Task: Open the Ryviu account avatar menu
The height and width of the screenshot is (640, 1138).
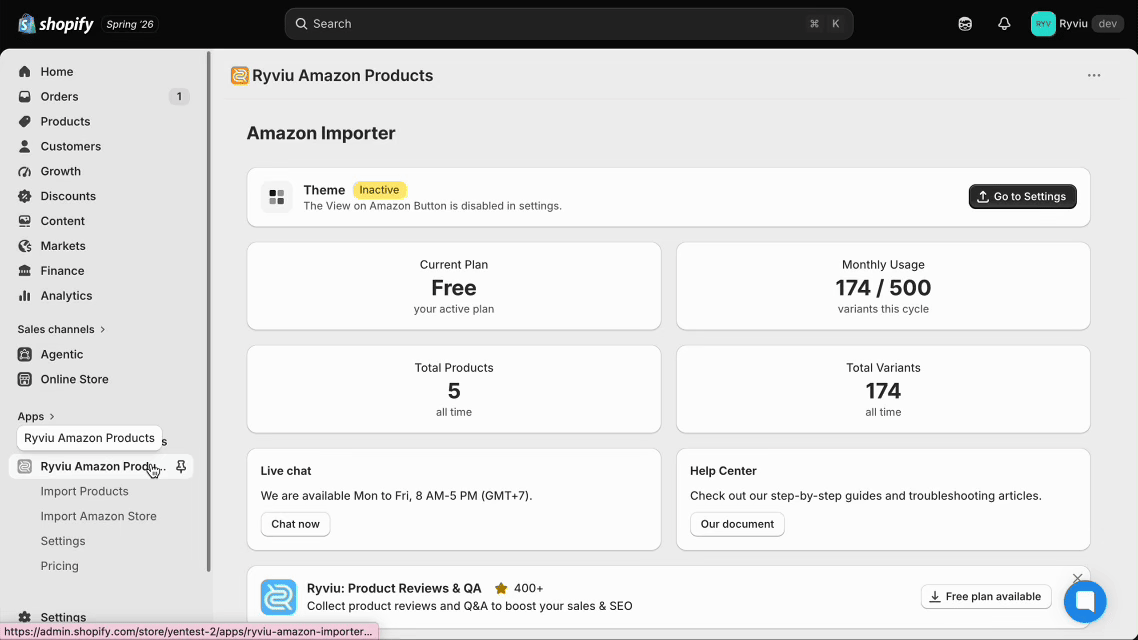Action: pyautogui.click(x=1043, y=24)
